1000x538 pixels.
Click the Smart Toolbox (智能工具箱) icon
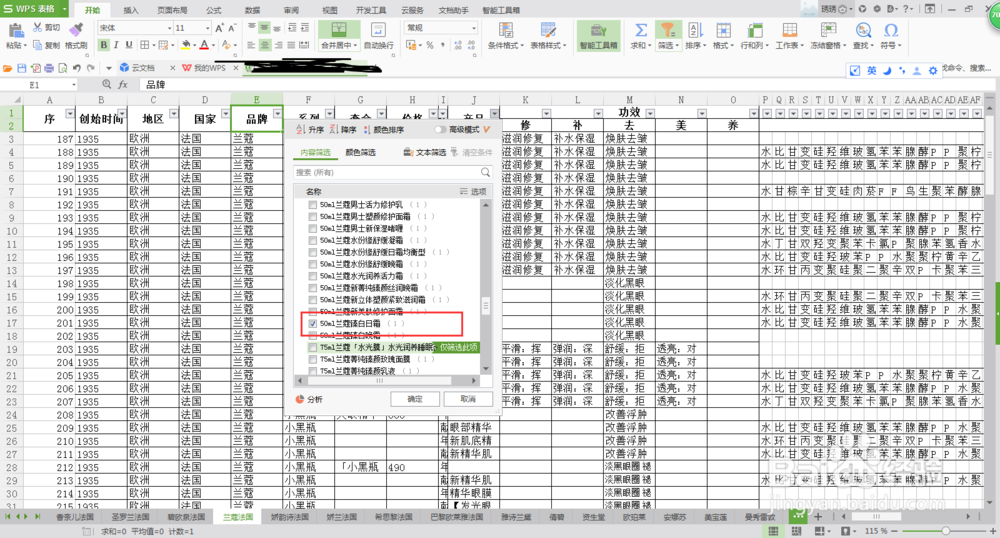click(x=598, y=30)
